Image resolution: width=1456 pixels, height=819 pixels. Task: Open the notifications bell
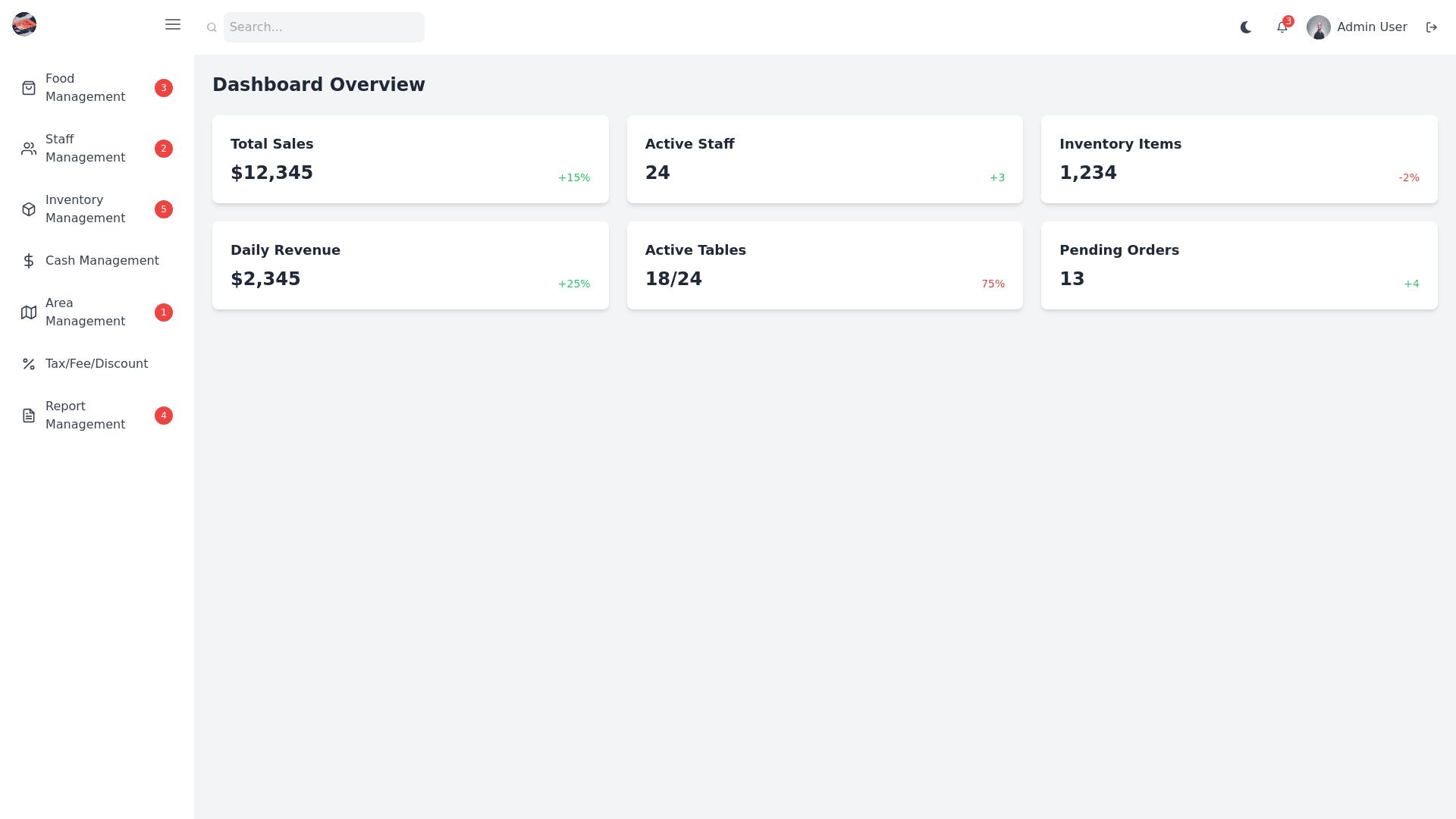pos(1282,27)
